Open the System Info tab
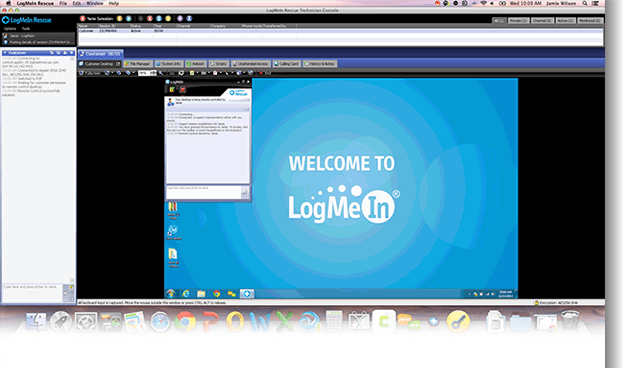This screenshot has width=630, height=368. point(169,64)
